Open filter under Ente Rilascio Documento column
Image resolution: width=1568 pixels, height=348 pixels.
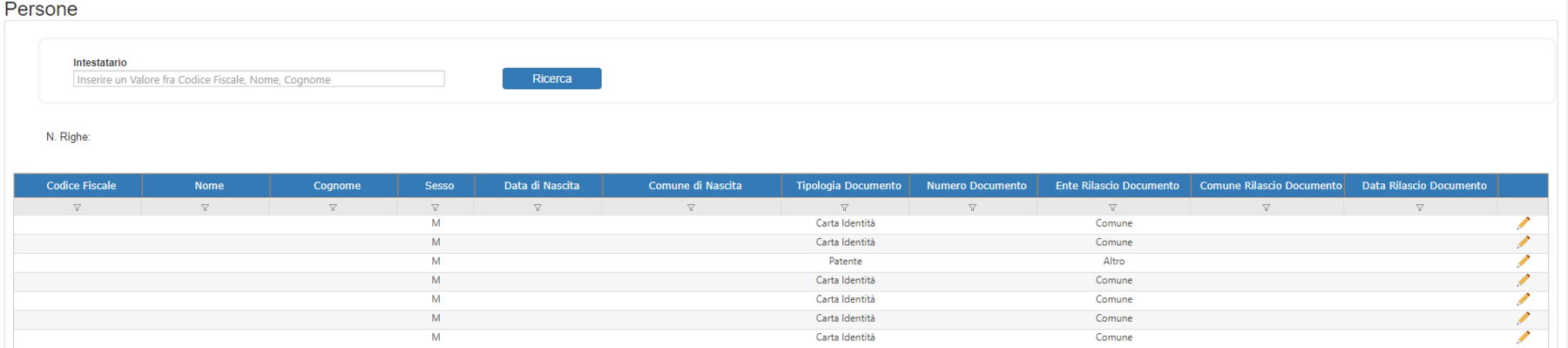[1112, 208]
